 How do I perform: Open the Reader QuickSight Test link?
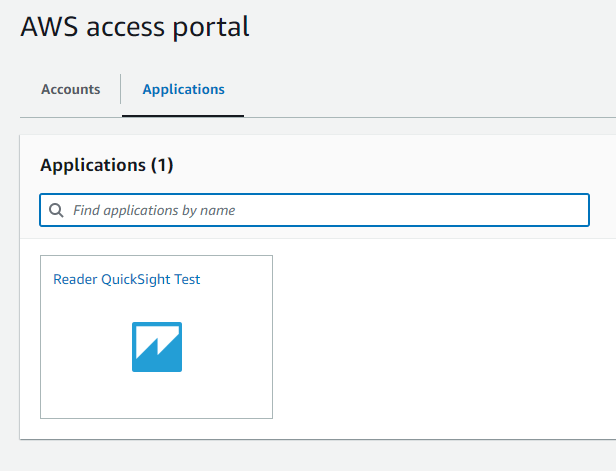tap(126, 279)
